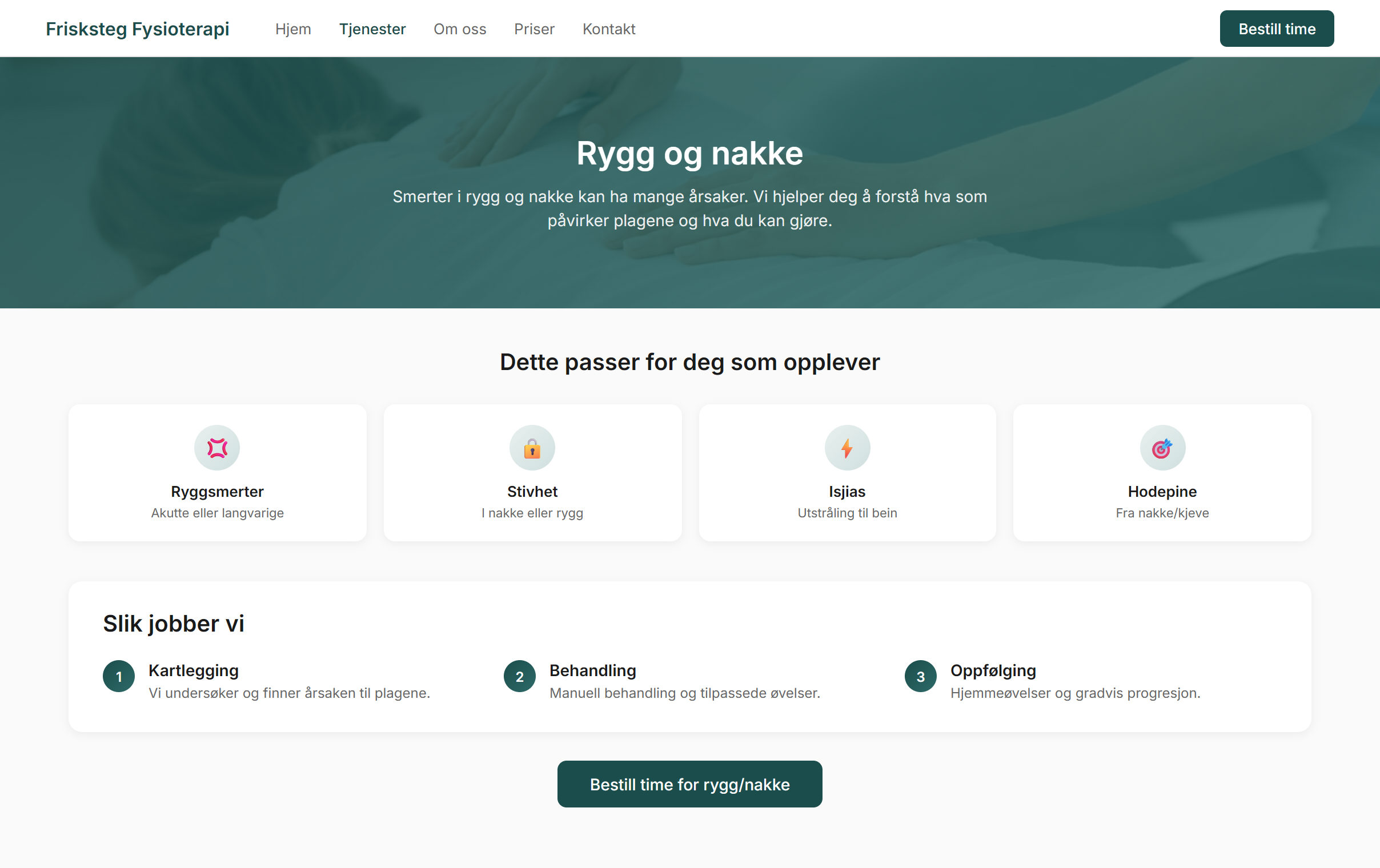Click the dartboard icon above Hodepine
Viewport: 1380px width, 868px height.
click(x=1162, y=448)
